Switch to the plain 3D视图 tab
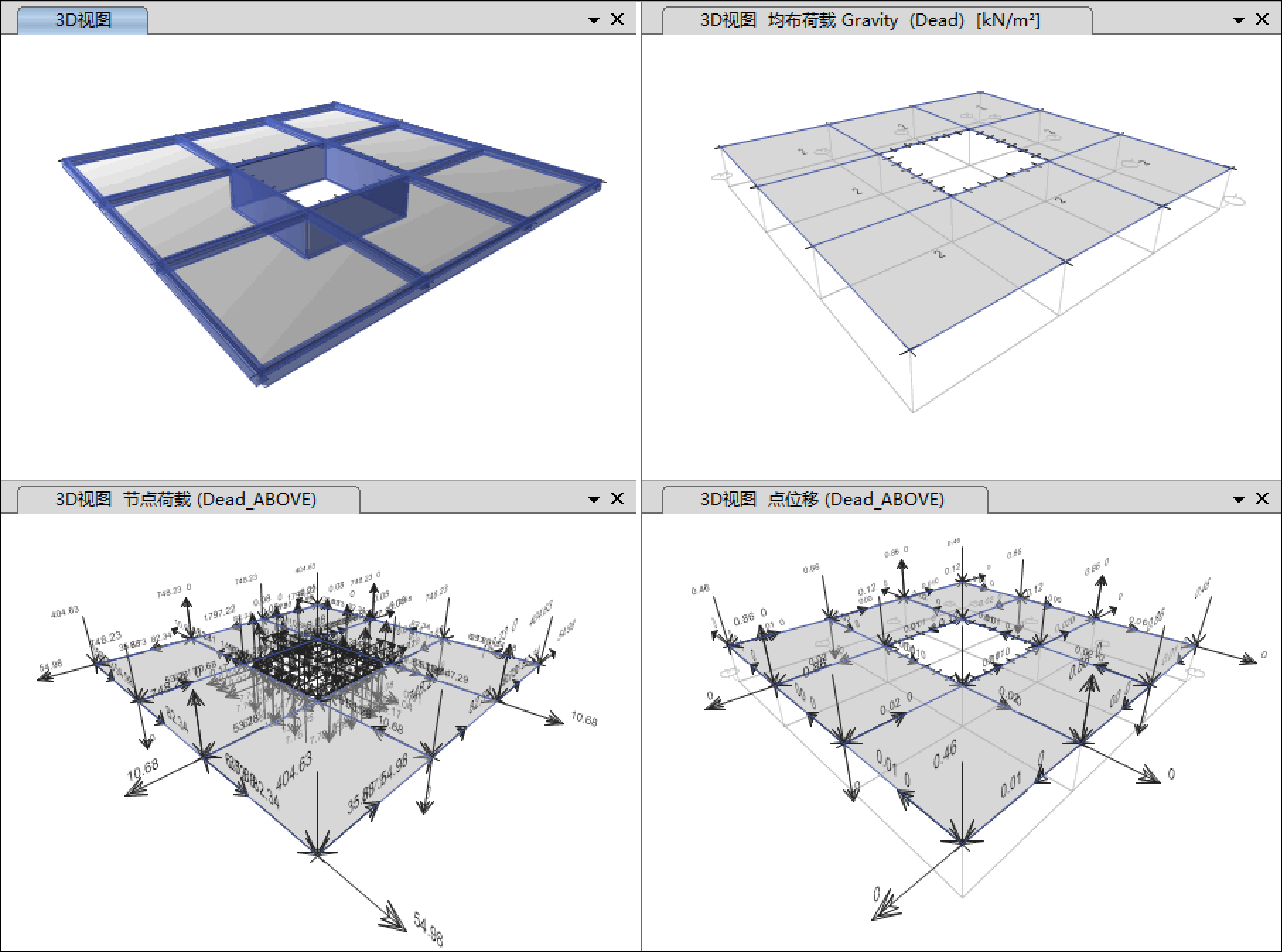 click(83, 20)
